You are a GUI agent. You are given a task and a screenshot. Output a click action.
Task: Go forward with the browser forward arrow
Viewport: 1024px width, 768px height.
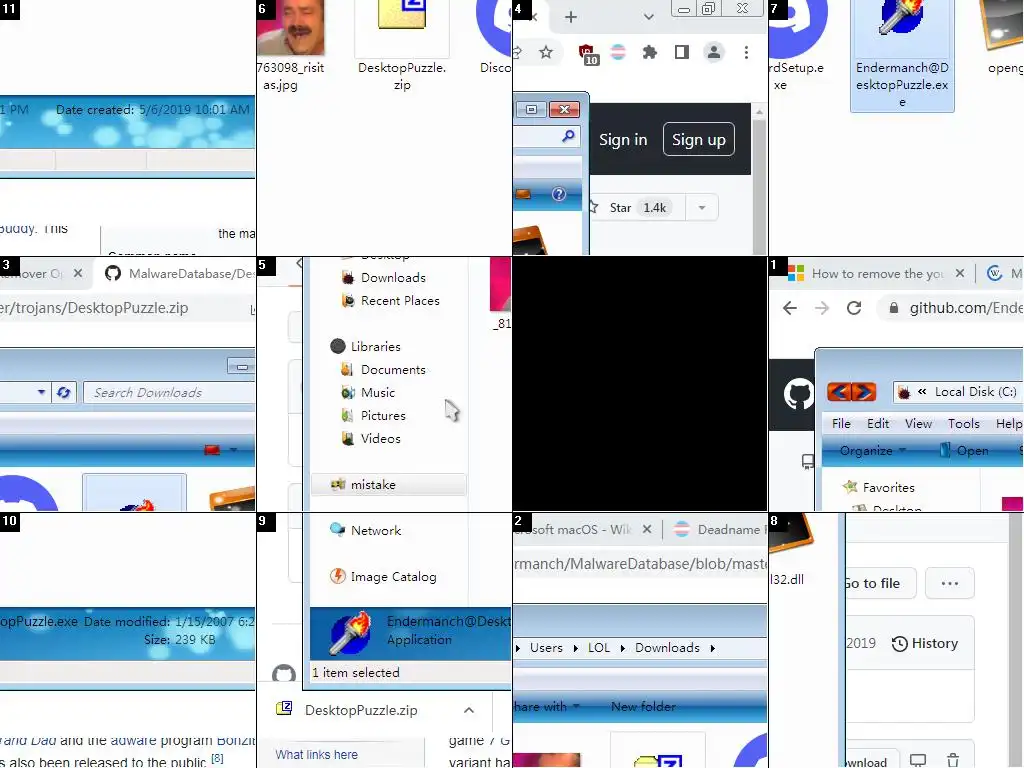[822, 308]
